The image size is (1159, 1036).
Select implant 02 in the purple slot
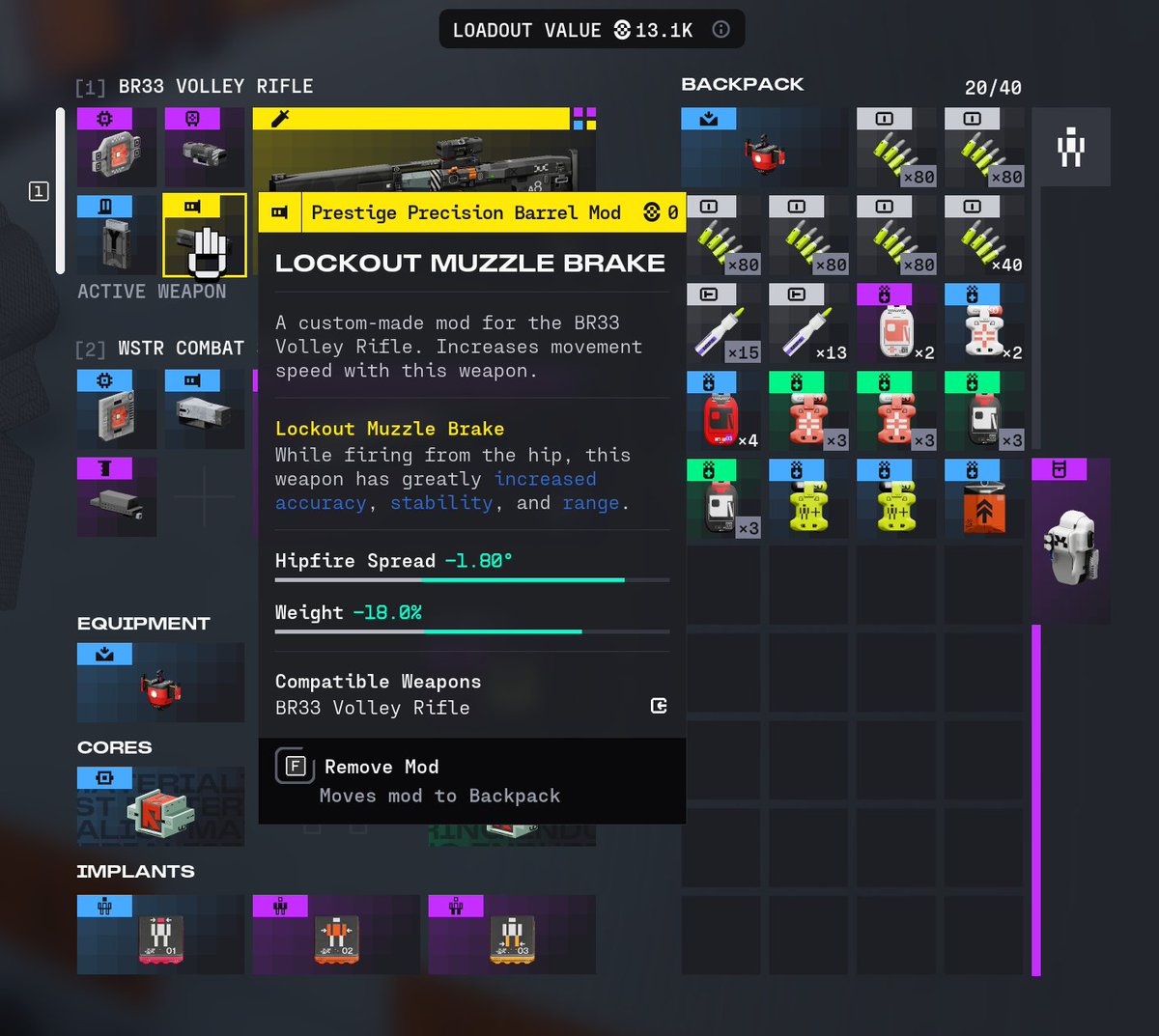point(336,935)
